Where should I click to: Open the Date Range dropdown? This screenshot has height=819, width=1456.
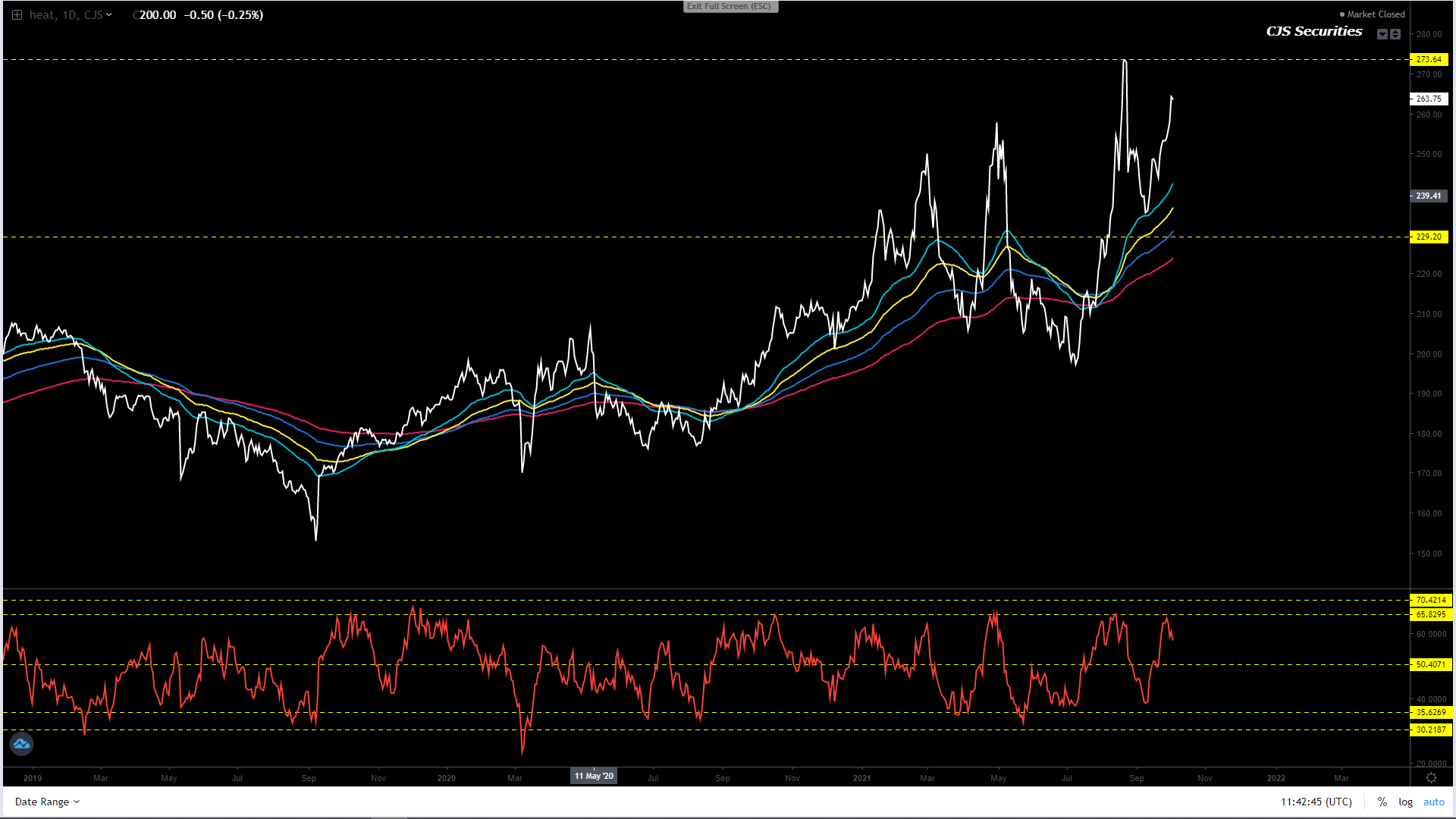click(x=47, y=802)
